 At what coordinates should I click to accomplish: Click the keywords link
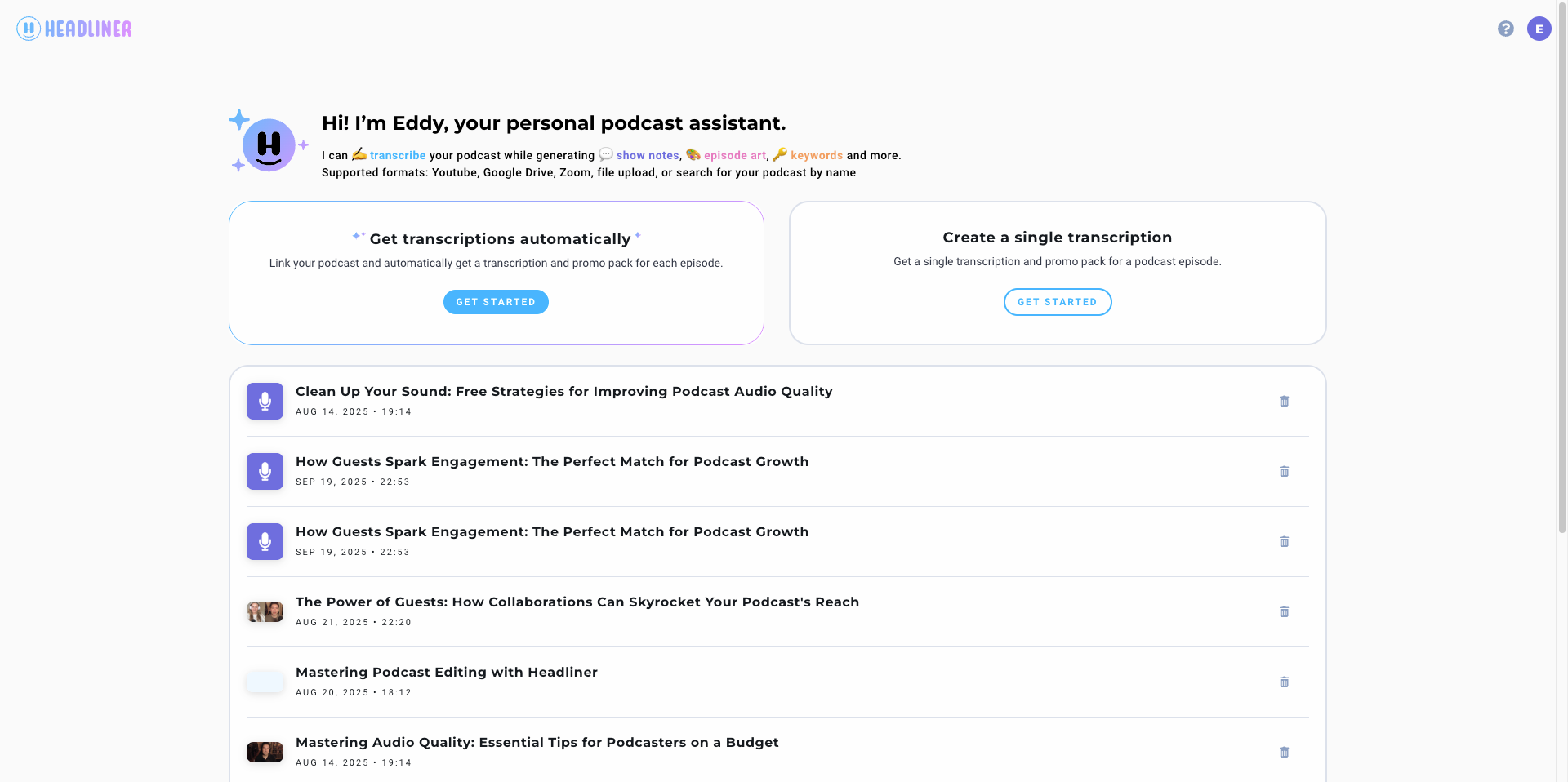tap(816, 155)
